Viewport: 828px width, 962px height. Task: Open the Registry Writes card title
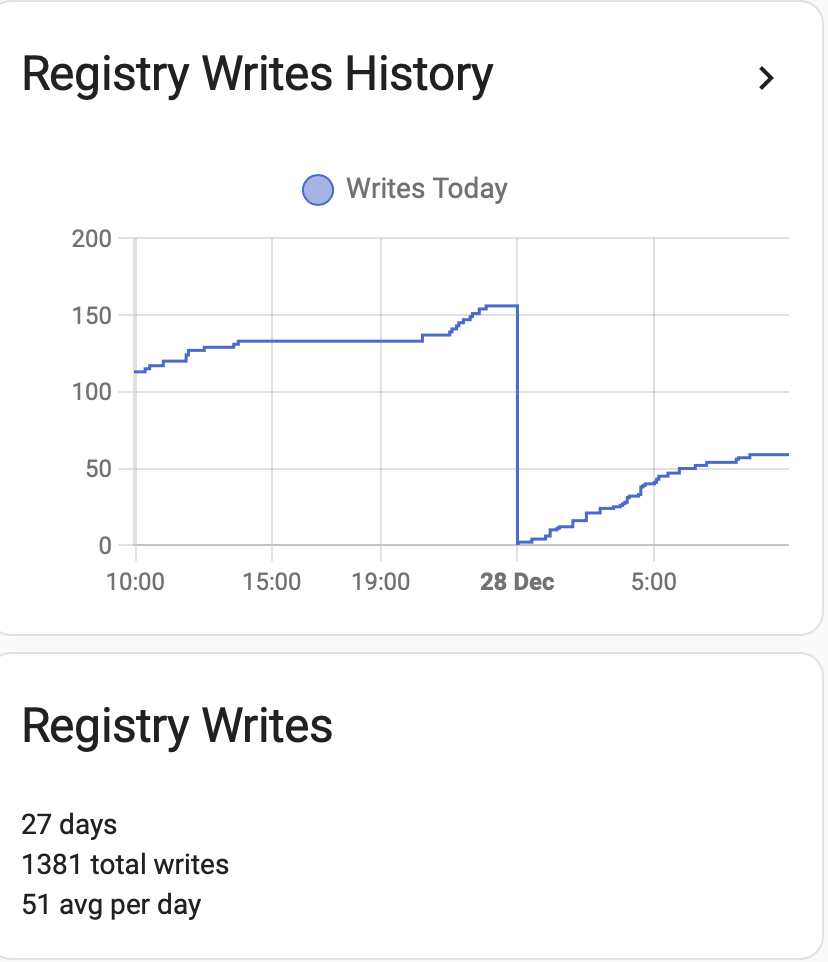(x=177, y=726)
